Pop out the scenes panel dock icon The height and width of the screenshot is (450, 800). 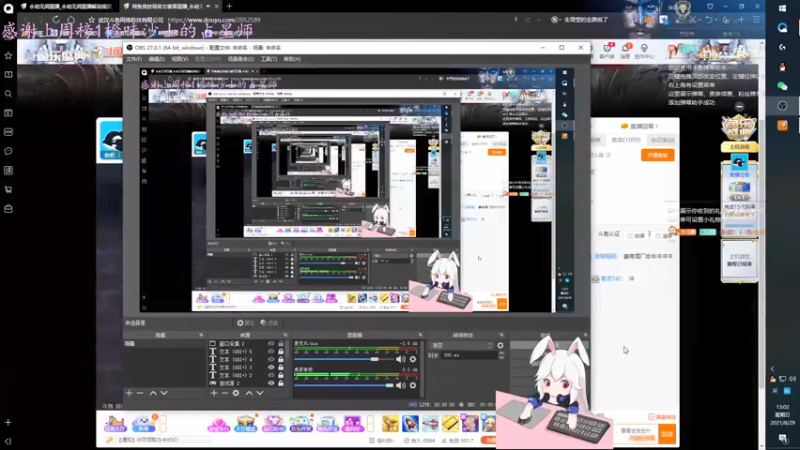click(x=201, y=335)
